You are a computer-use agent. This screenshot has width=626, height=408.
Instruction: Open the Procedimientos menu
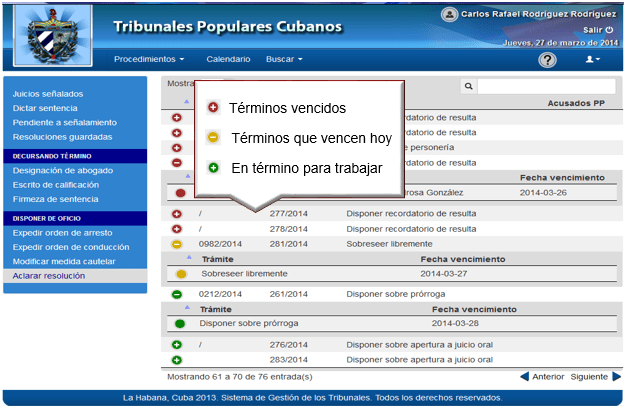pos(149,60)
